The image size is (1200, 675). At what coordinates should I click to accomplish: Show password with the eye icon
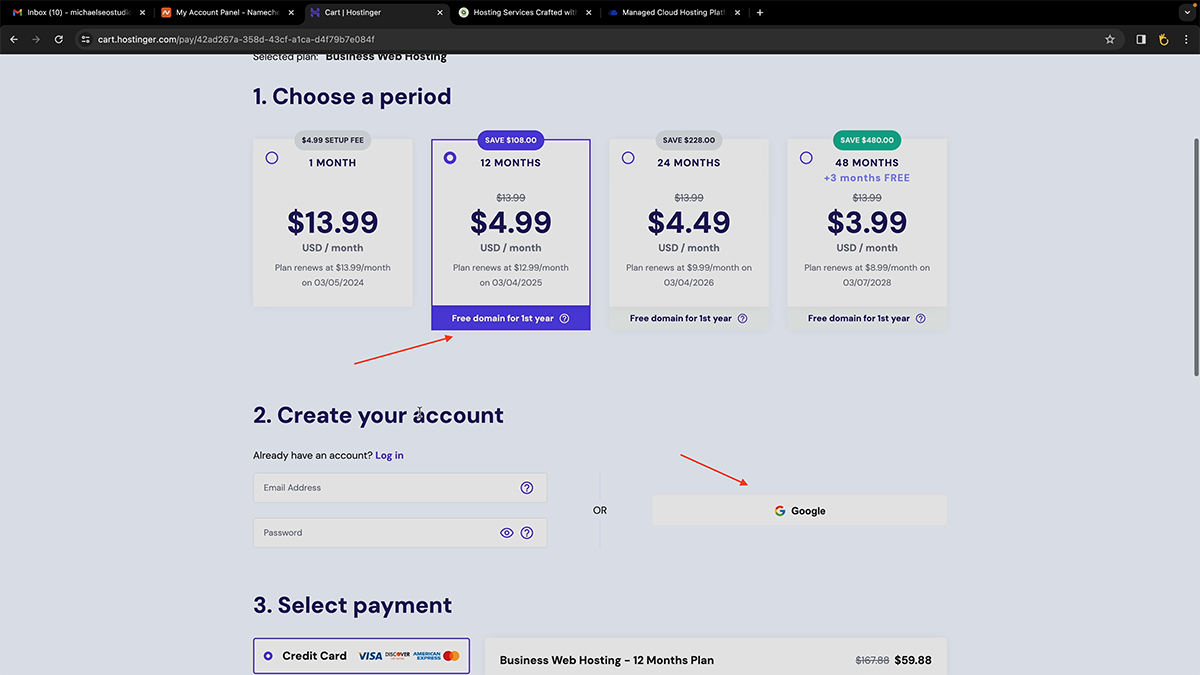click(507, 533)
